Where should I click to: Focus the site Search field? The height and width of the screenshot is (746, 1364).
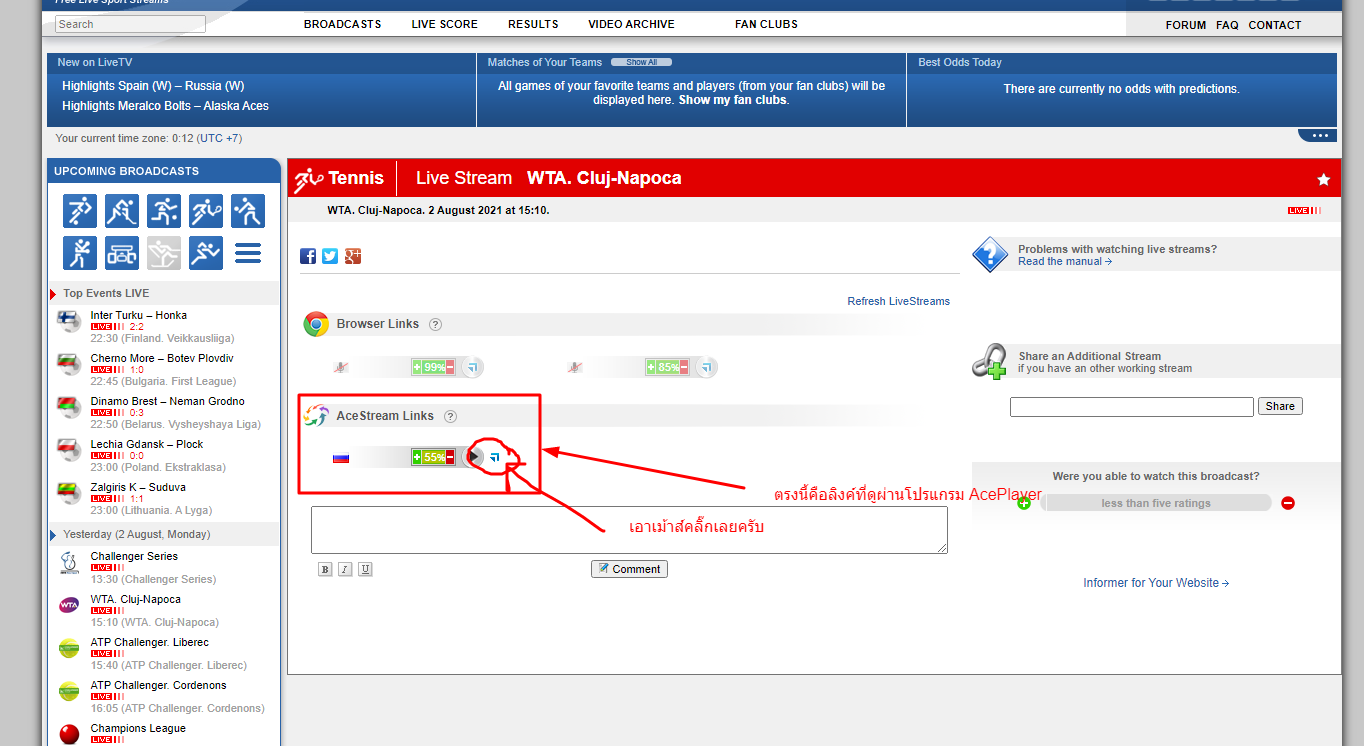[130, 24]
